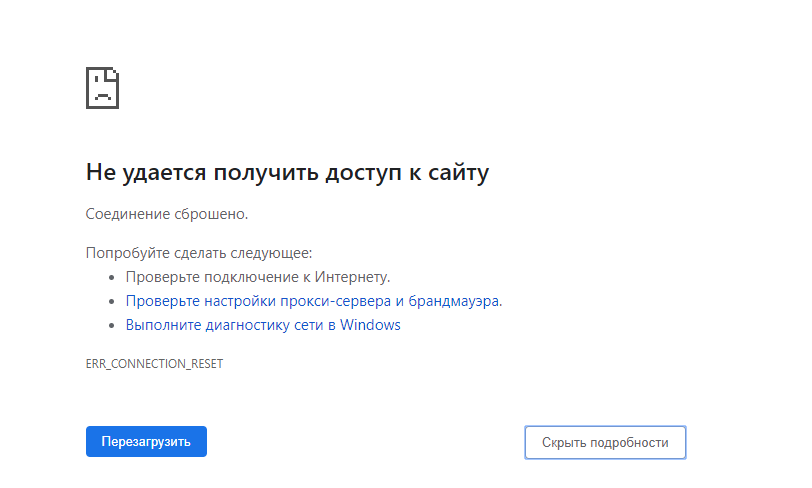Click the word Интернету in first suggestion

tap(352, 277)
